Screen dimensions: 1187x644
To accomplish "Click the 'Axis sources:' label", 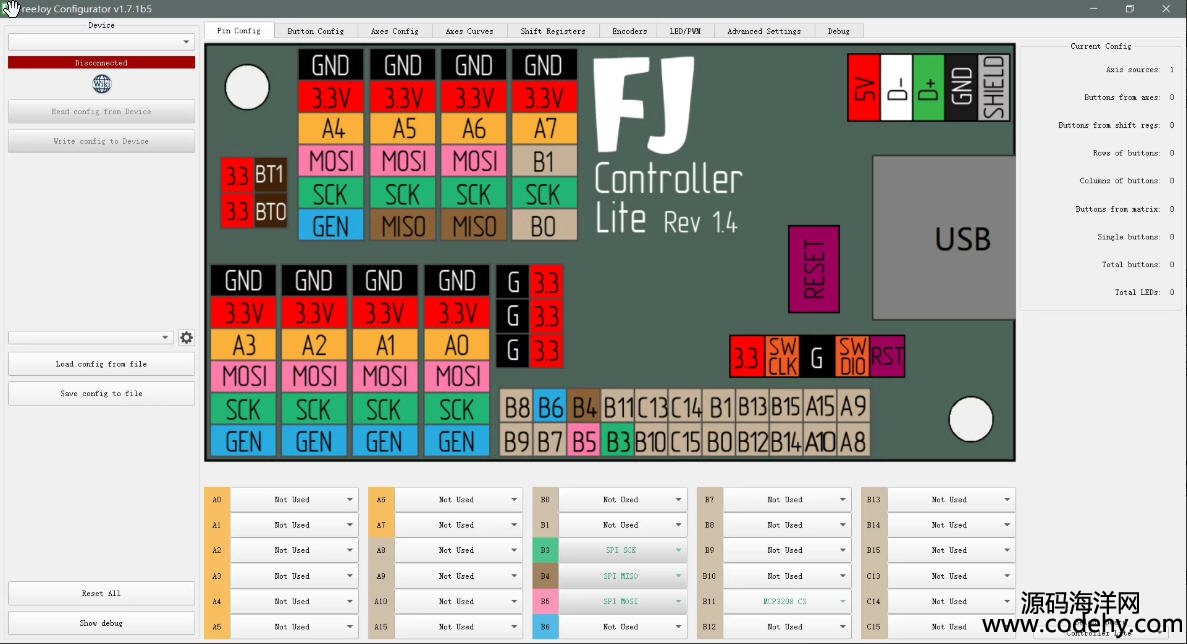I will pyautogui.click(x=1132, y=70).
